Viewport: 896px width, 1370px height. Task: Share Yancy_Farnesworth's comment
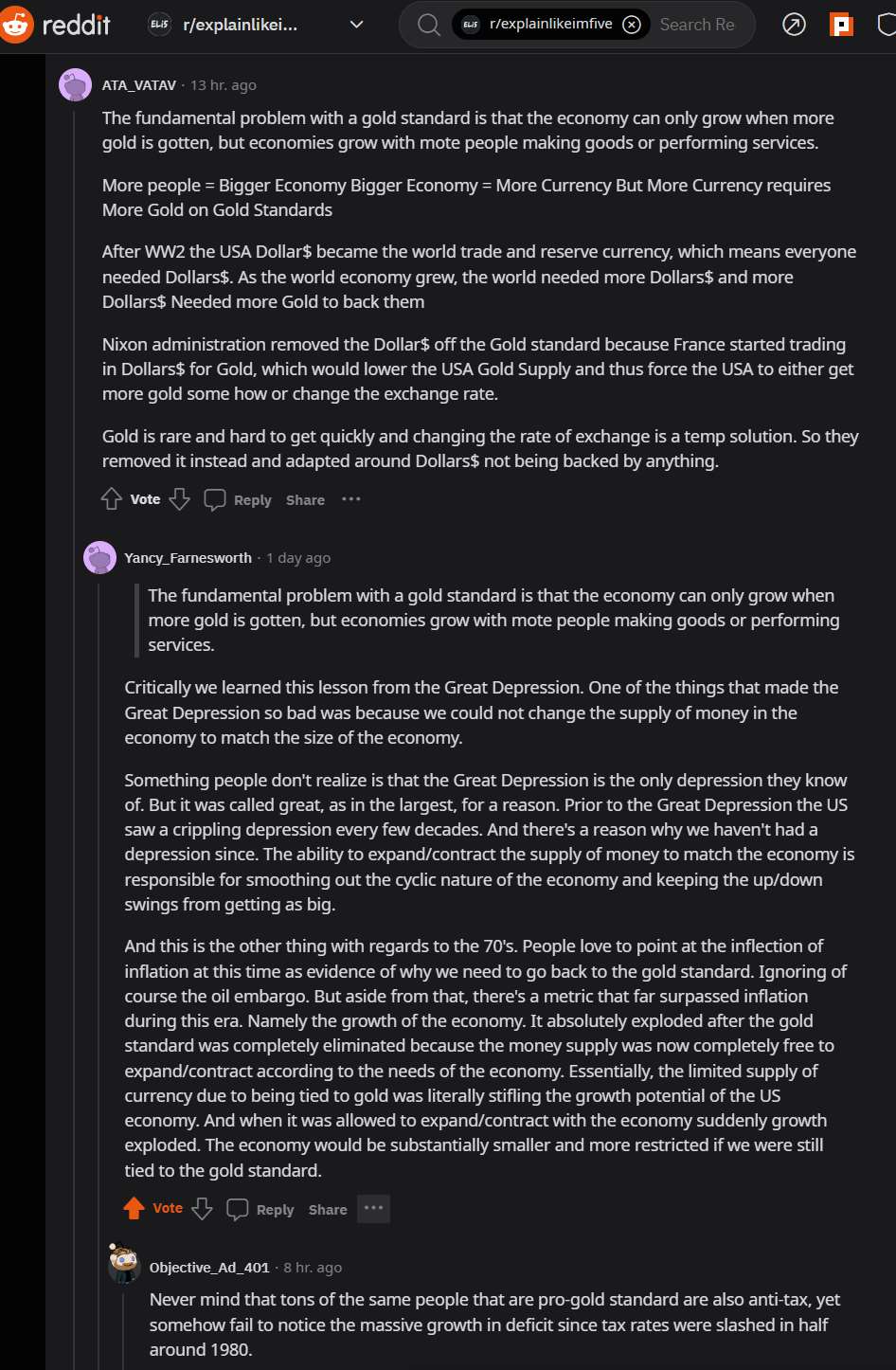[x=328, y=1210]
